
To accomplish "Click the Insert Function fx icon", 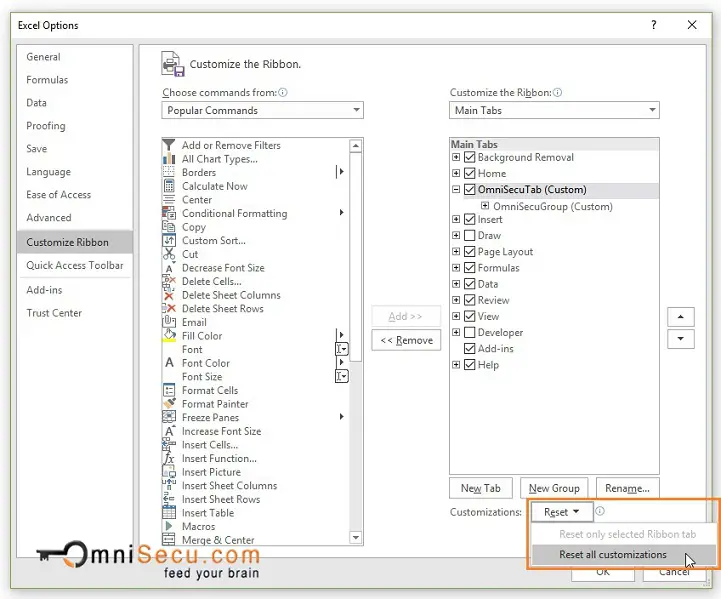I will tap(169, 458).
